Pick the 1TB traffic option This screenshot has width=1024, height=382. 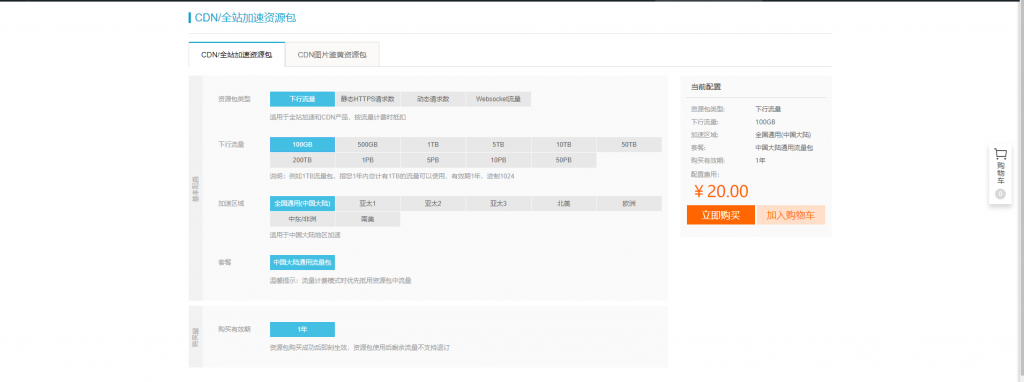(x=433, y=144)
